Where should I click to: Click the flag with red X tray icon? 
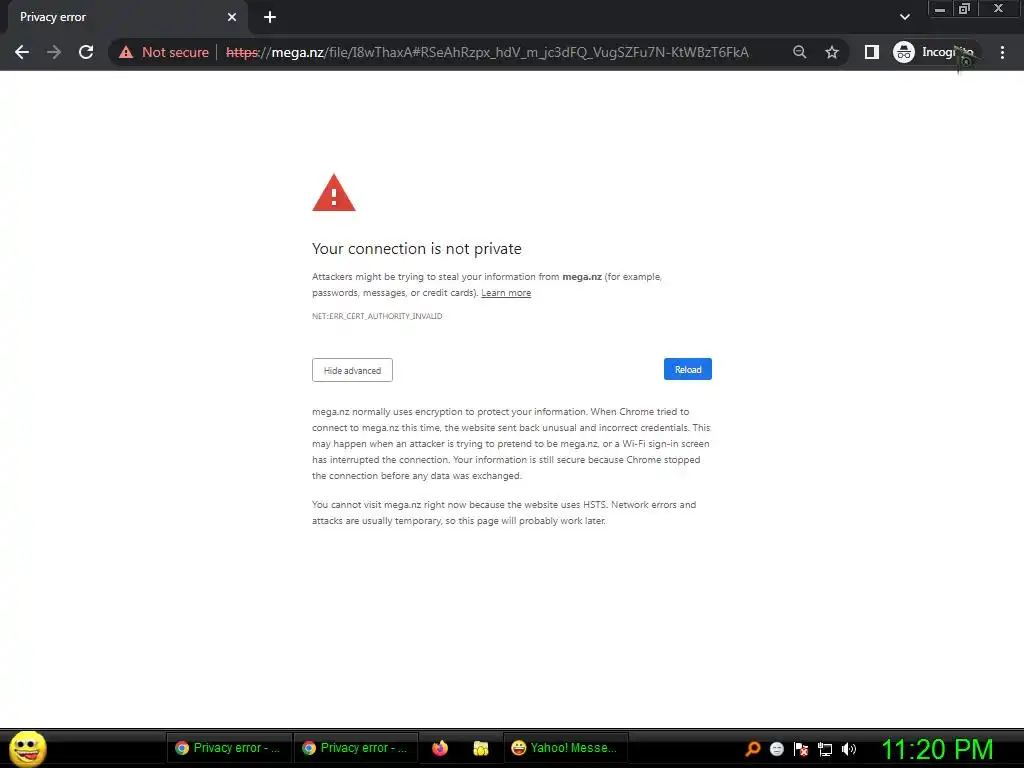(801, 749)
